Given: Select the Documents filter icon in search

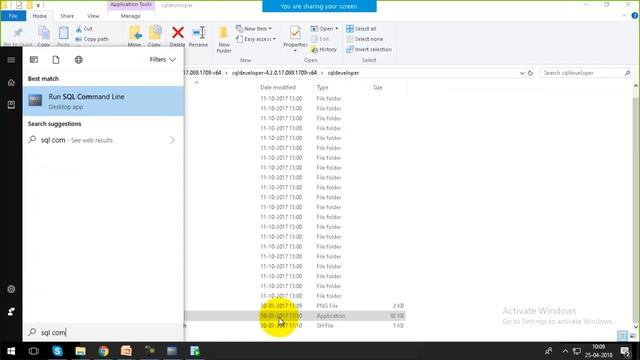Looking at the screenshot, I should (x=56, y=60).
